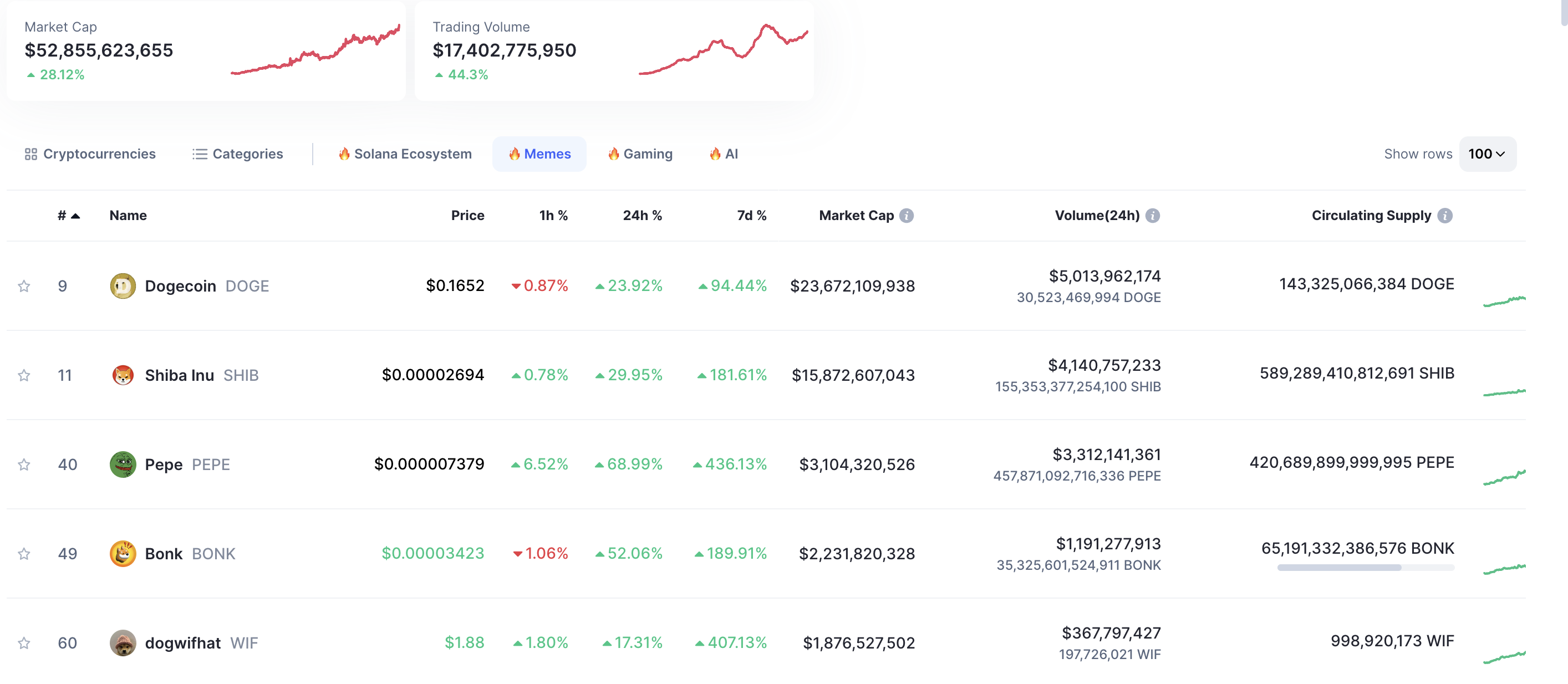Click the Dogecoin coin logo icon
Image resolution: width=1568 pixels, height=684 pixels.
tap(123, 286)
